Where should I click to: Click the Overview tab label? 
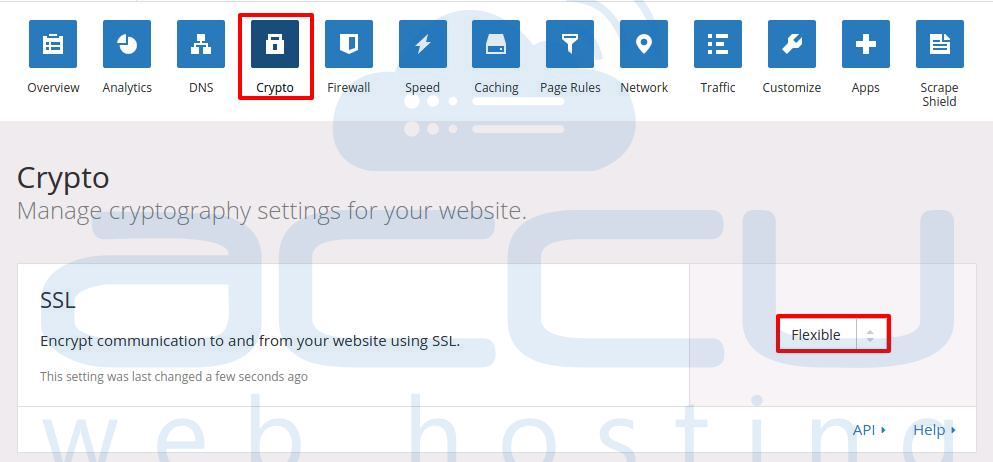[53, 87]
